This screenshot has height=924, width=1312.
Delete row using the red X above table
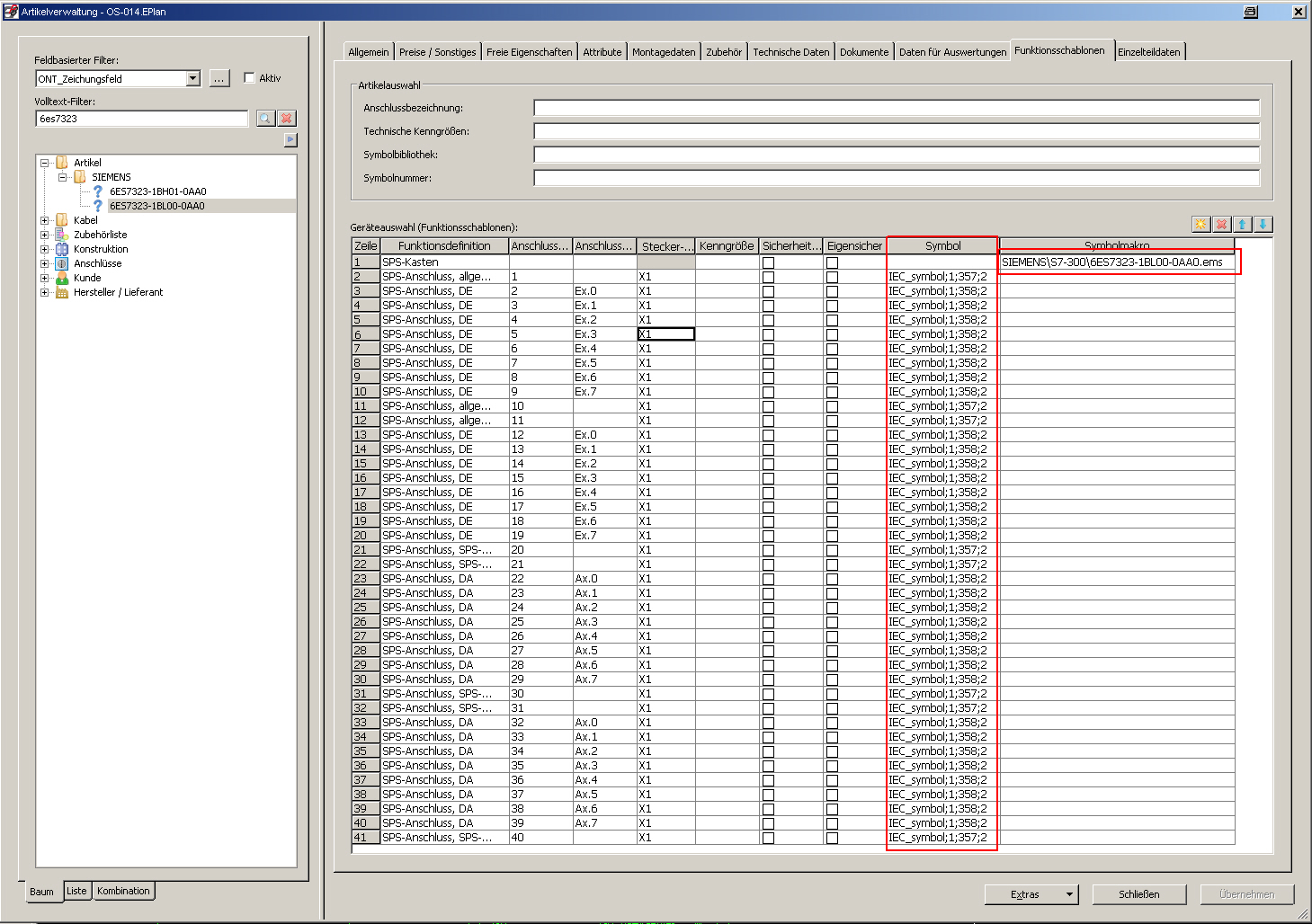1221,225
